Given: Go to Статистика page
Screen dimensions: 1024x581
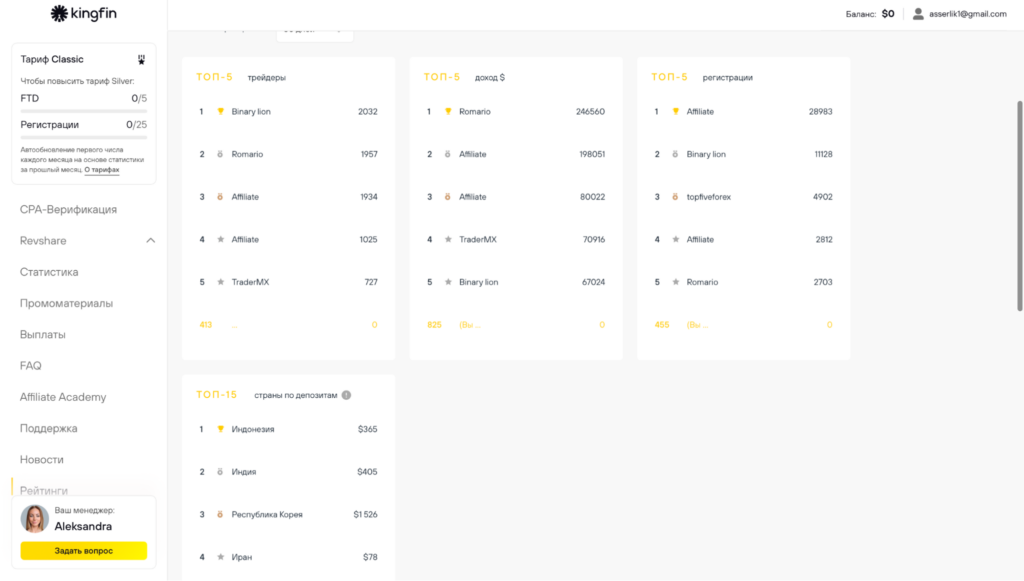Looking at the screenshot, I should coord(49,272).
